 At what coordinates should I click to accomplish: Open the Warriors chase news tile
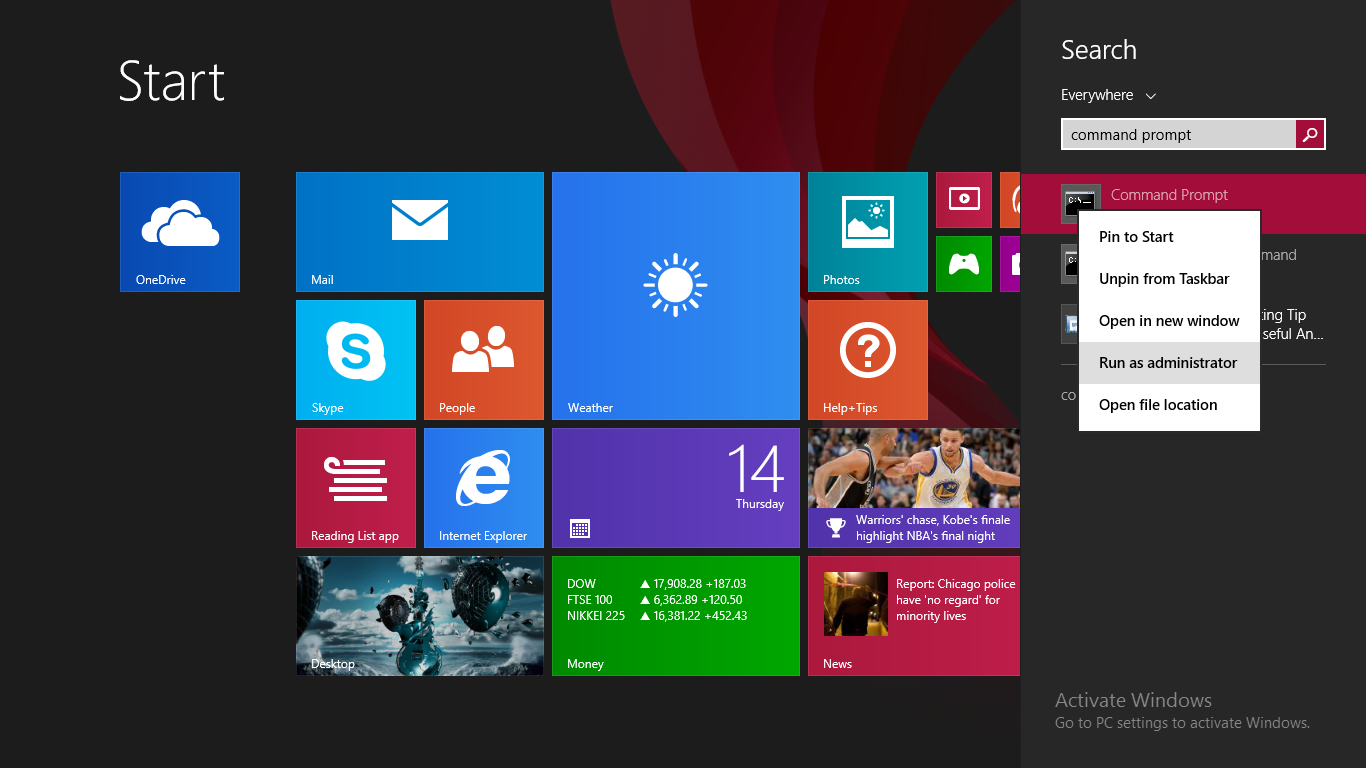click(913, 487)
